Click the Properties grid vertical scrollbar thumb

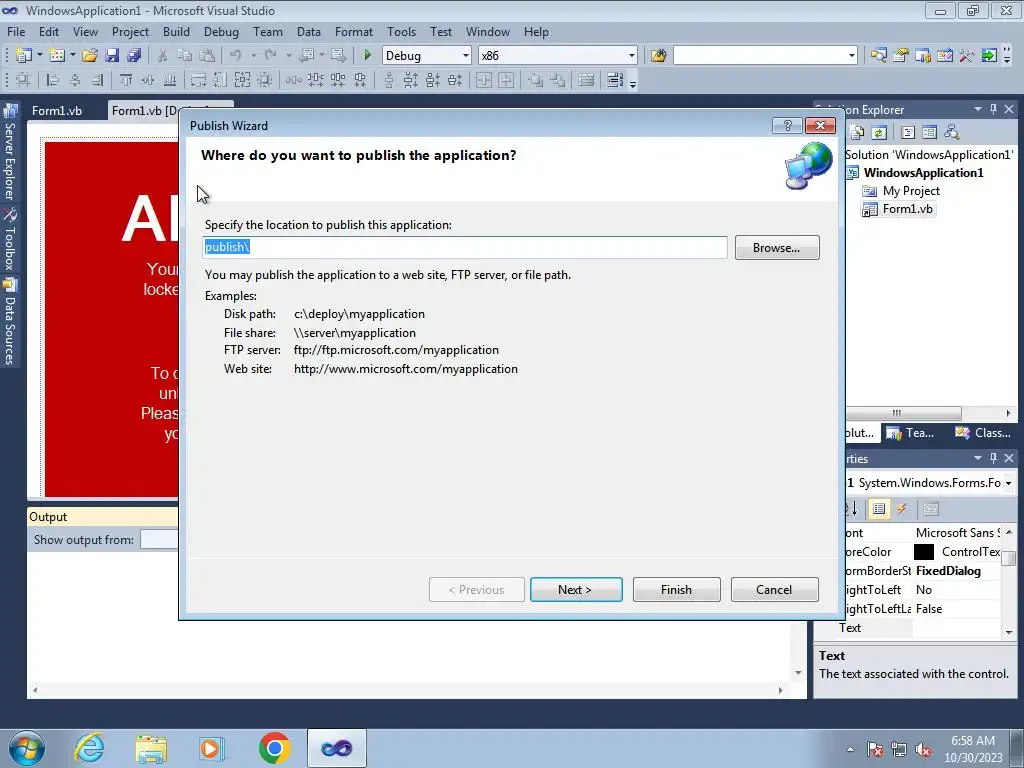[1008, 558]
